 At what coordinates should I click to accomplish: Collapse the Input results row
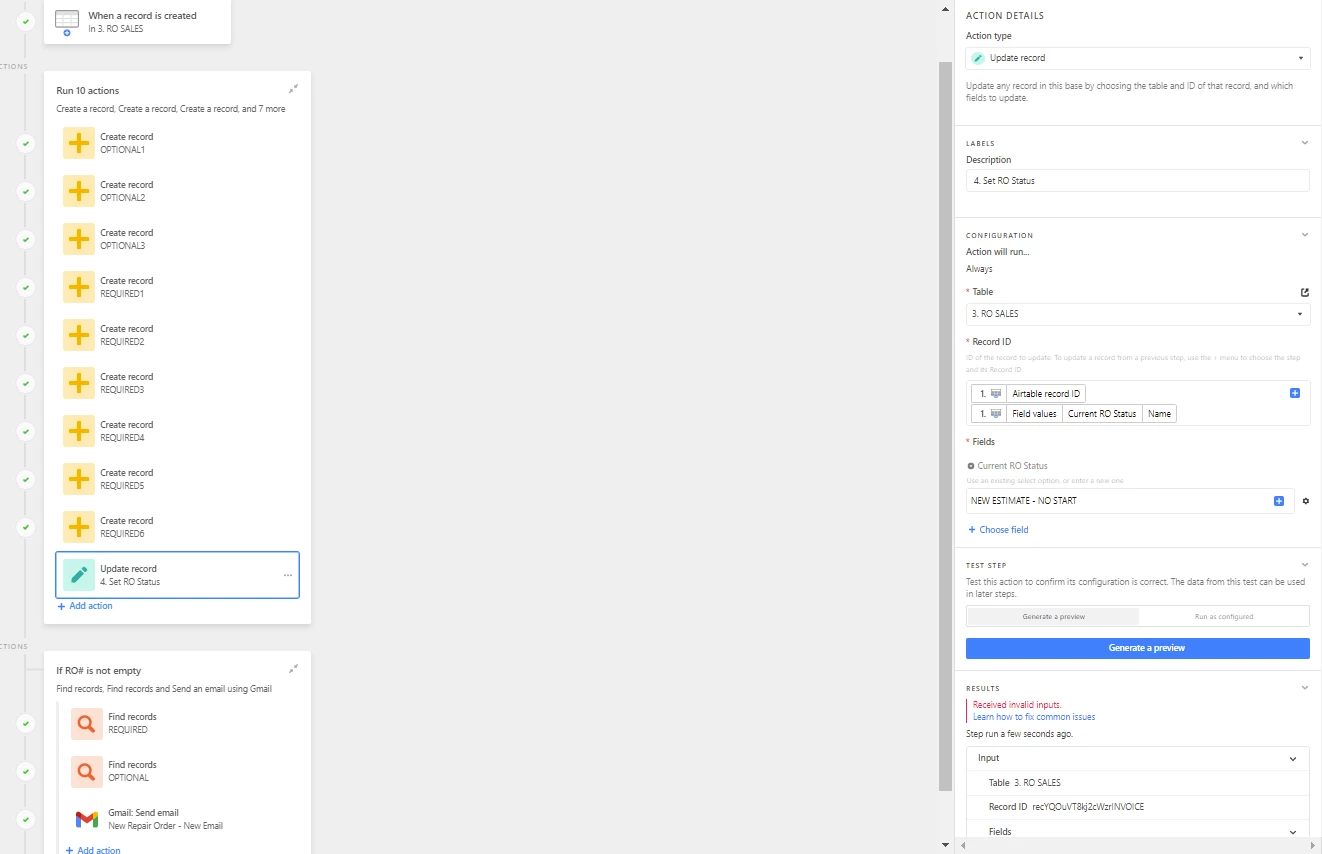[1293, 758]
